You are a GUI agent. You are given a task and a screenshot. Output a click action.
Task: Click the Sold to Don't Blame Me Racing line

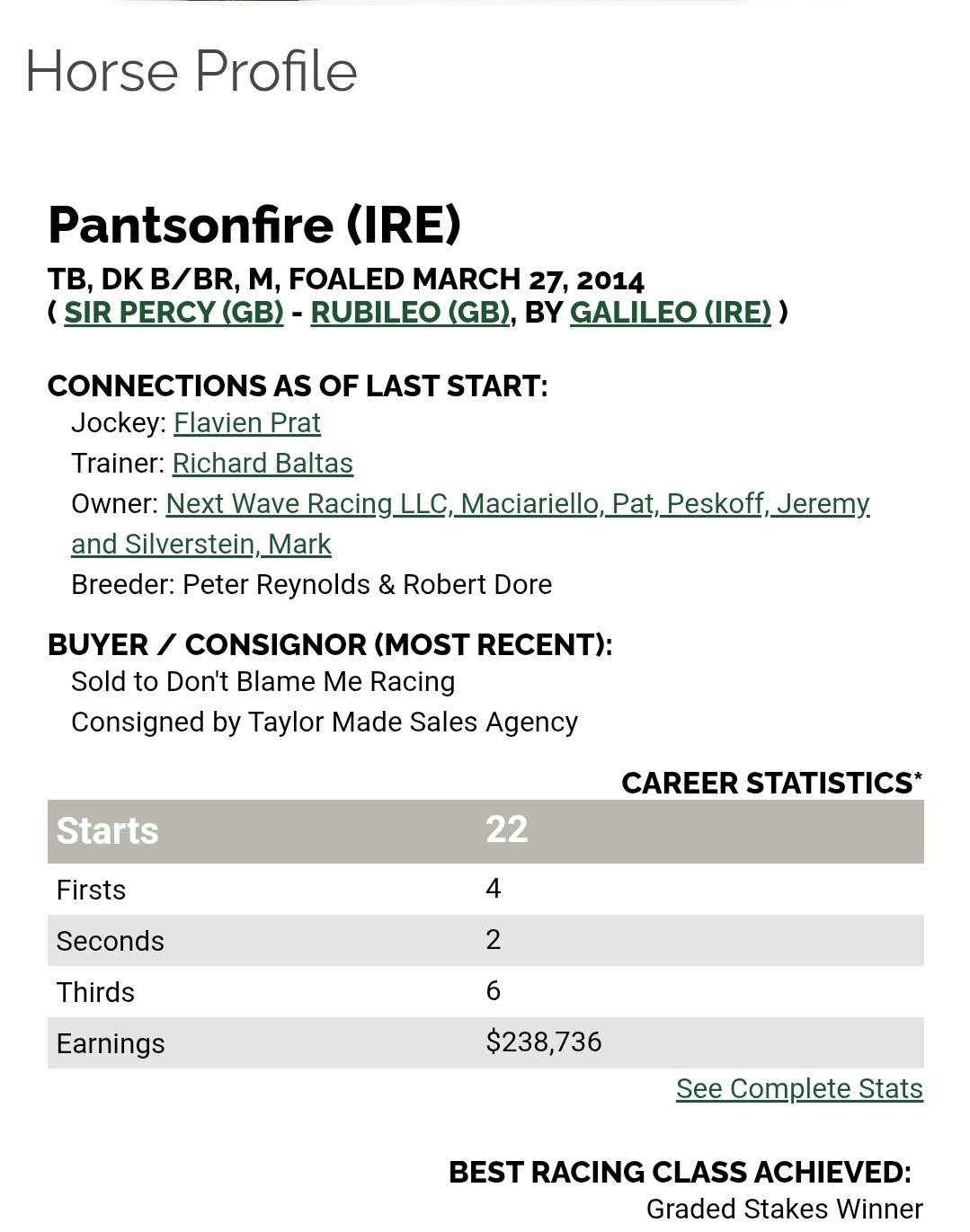[263, 681]
